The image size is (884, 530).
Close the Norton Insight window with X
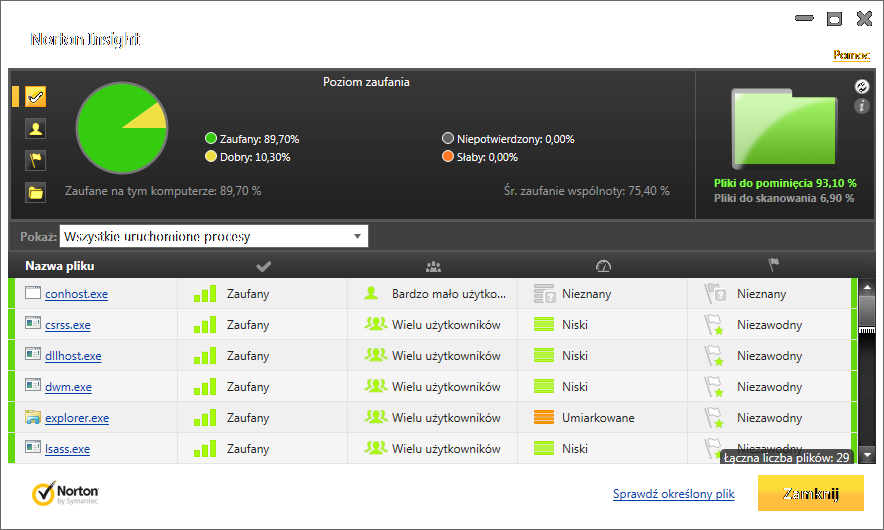click(864, 19)
